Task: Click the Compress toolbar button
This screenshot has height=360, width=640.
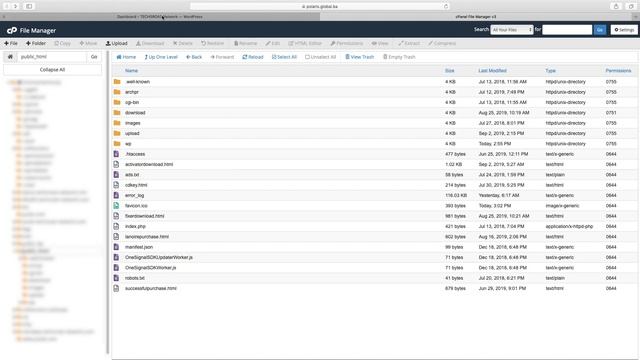Action: coord(442,43)
